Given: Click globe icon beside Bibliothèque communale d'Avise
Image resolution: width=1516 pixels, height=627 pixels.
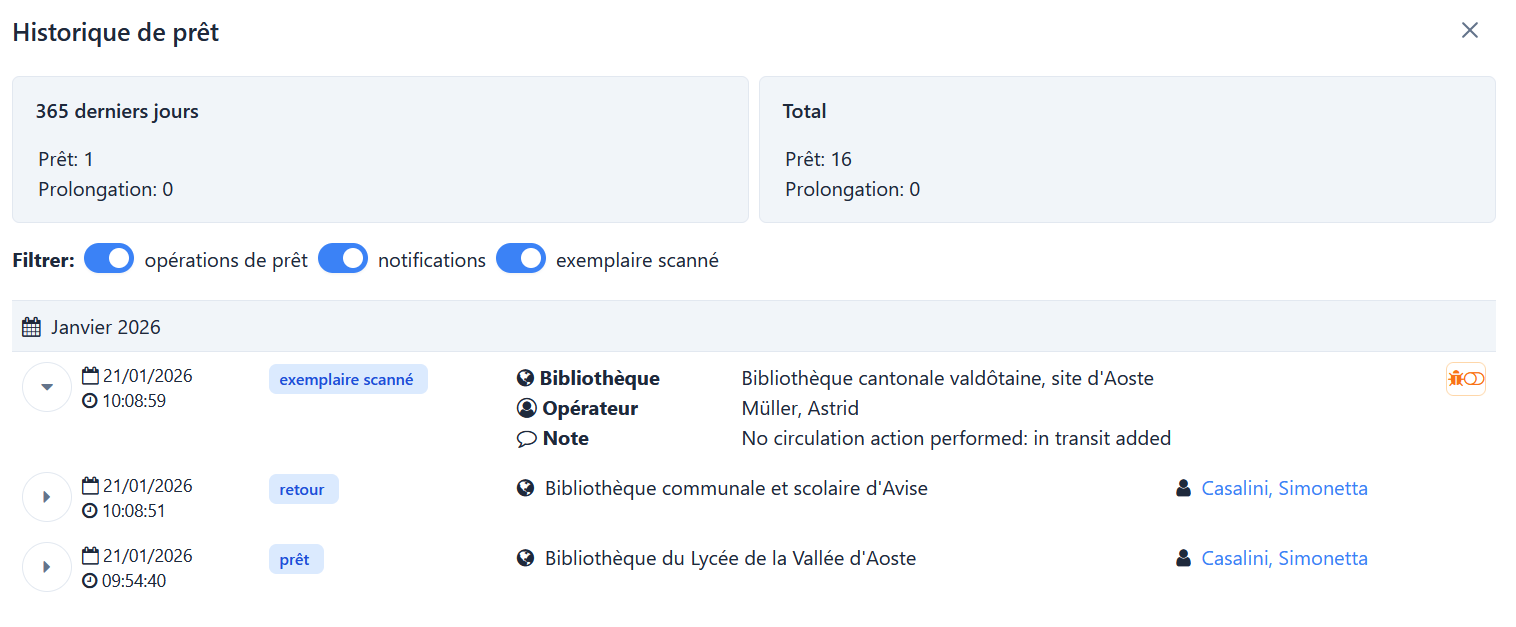Looking at the screenshot, I should click(526, 489).
